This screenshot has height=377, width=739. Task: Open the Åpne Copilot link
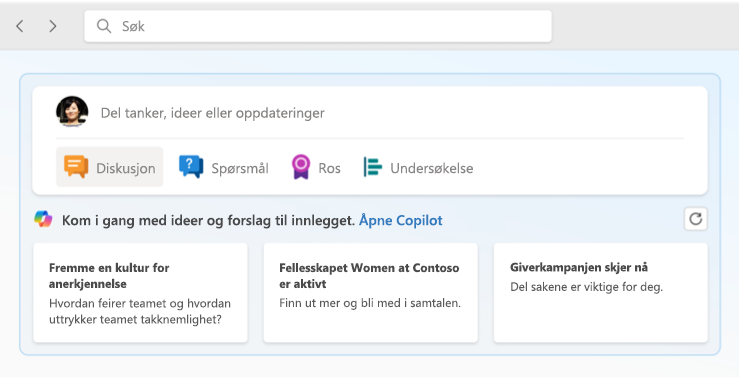(x=401, y=220)
